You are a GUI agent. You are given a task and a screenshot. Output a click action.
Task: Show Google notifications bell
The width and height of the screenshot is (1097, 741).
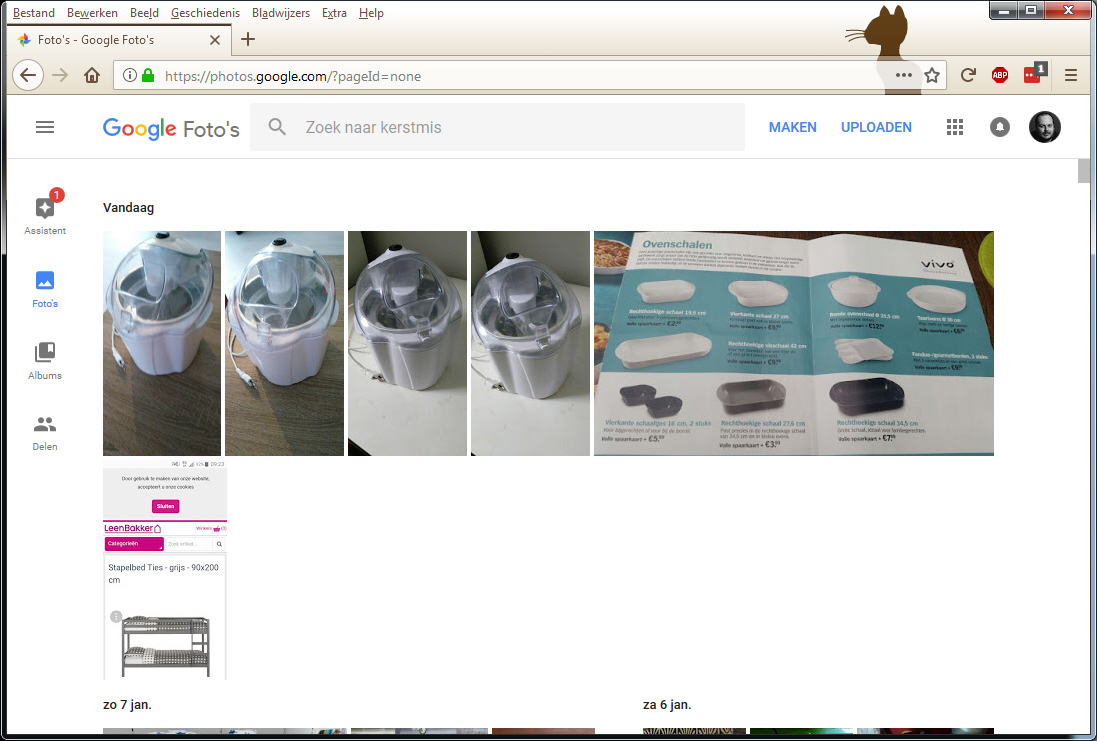pyautogui.click(x=1000, y=127)
